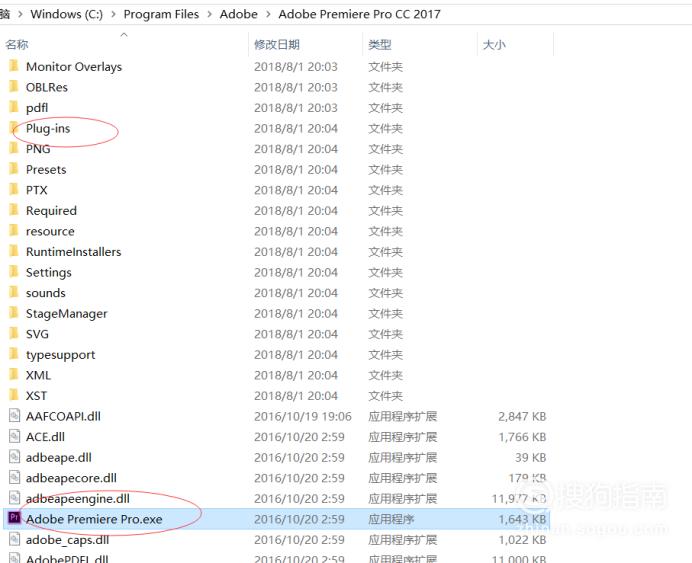Select the adbeapeengine.dll file name

(x=78, y=499)
